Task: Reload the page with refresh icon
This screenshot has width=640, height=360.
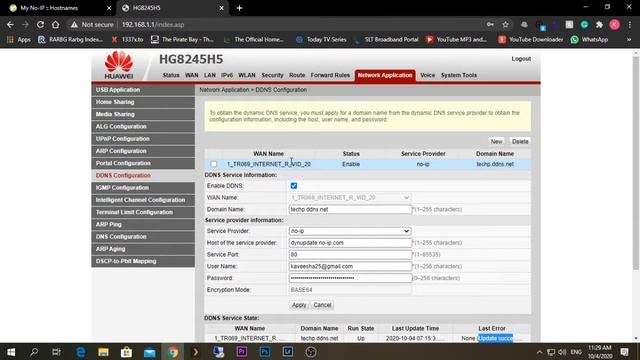Action: (x=40, y=24)
